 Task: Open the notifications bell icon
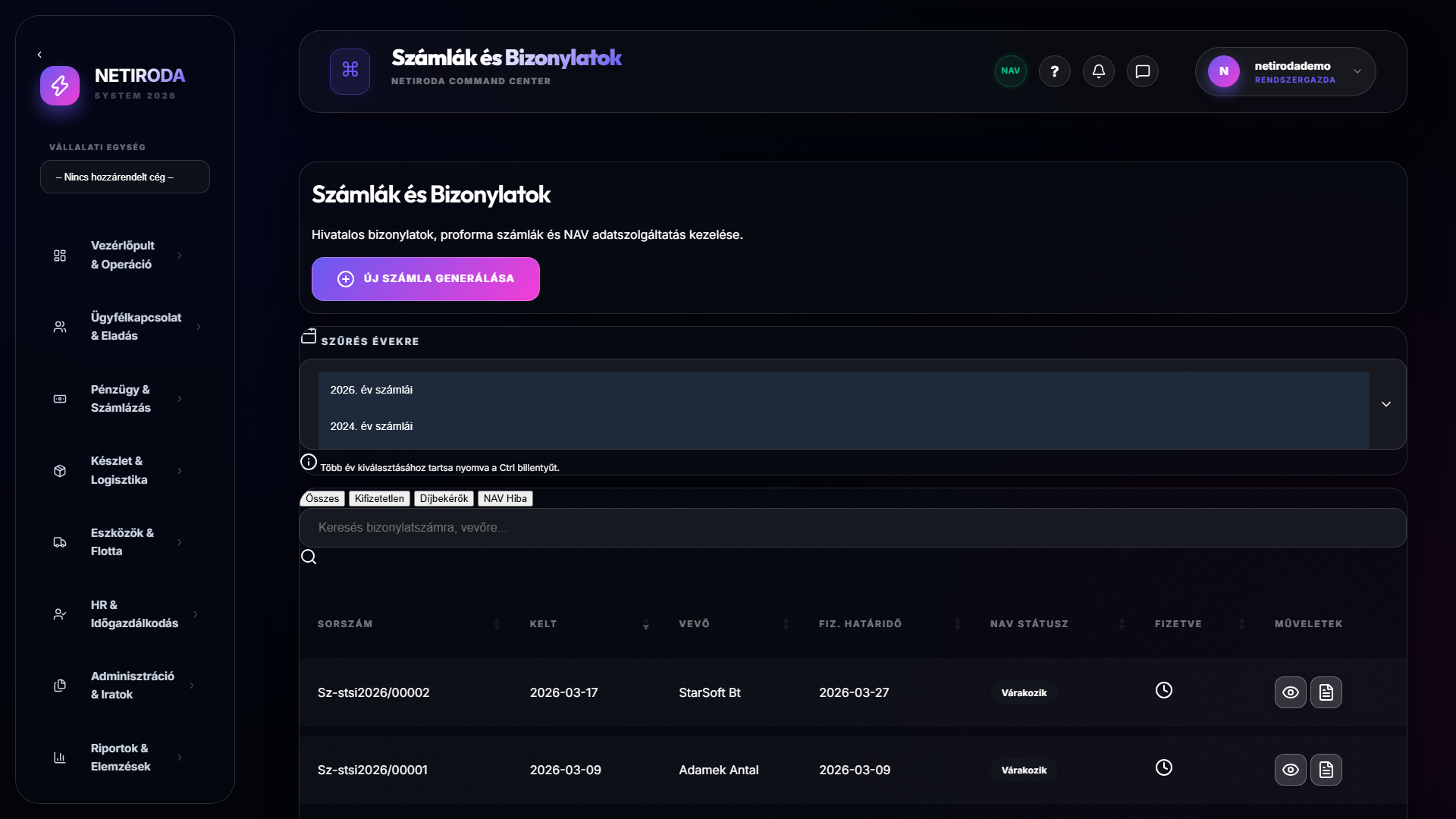(x=1098, y=71)
